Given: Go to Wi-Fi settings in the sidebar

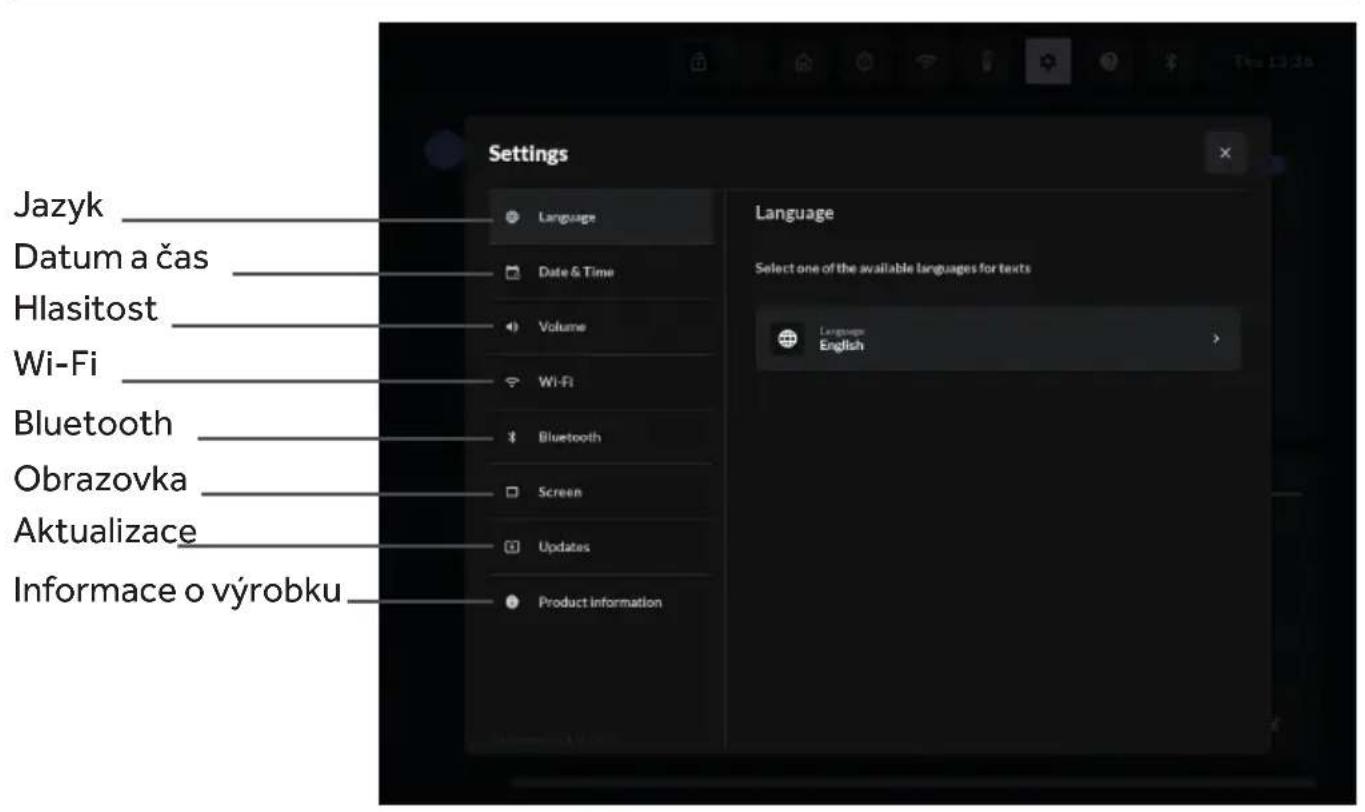Looking at the screenshot, I should (x=601, y=382).
